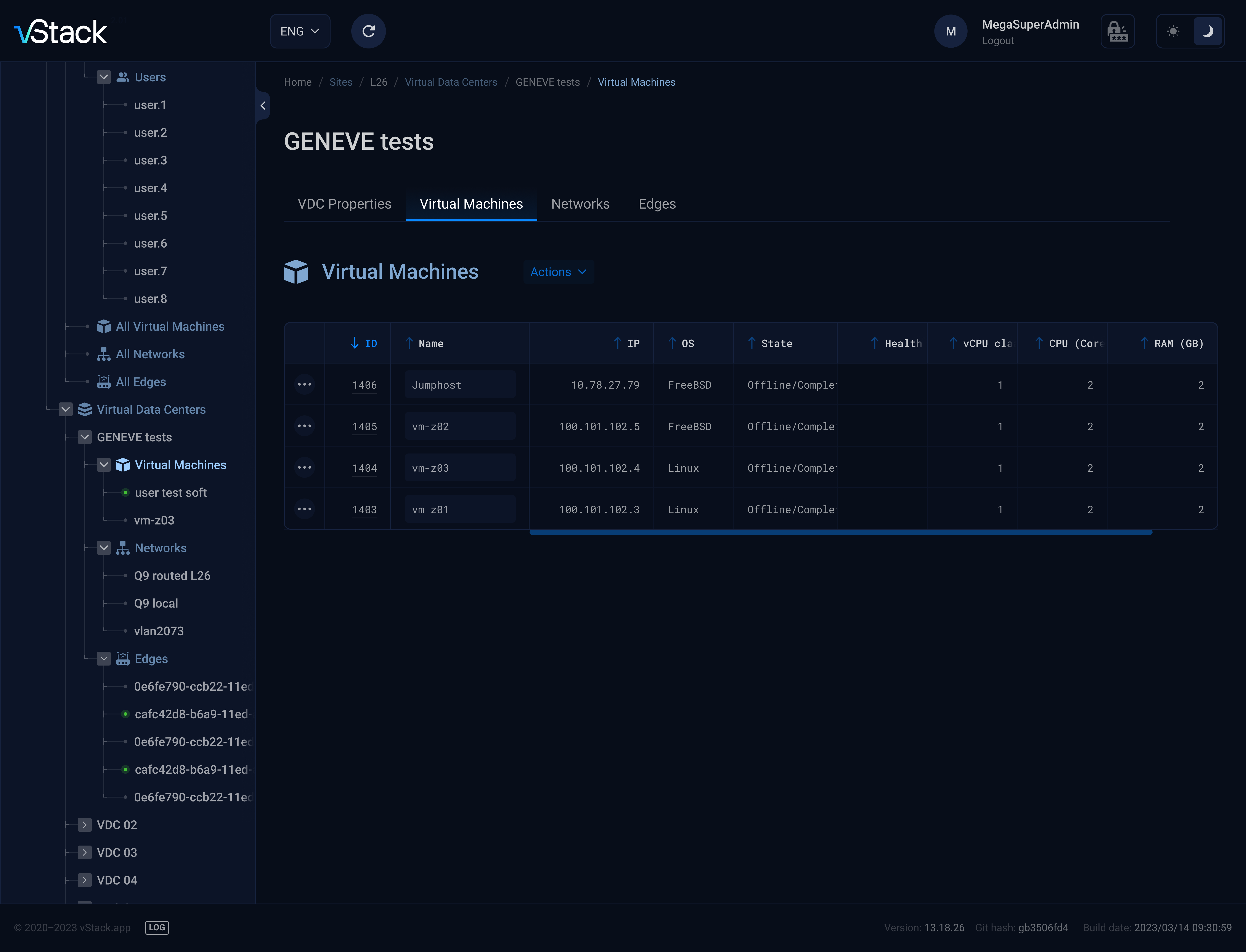Open three-dot menu for vm-z03 row
The image size is (1246, 952).
304,468
